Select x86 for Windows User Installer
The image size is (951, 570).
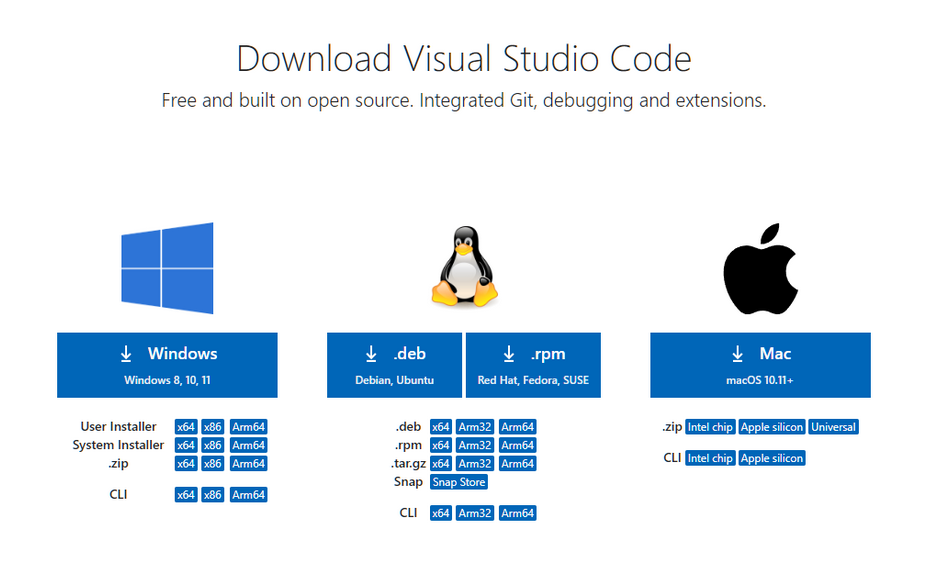point(213,427)
